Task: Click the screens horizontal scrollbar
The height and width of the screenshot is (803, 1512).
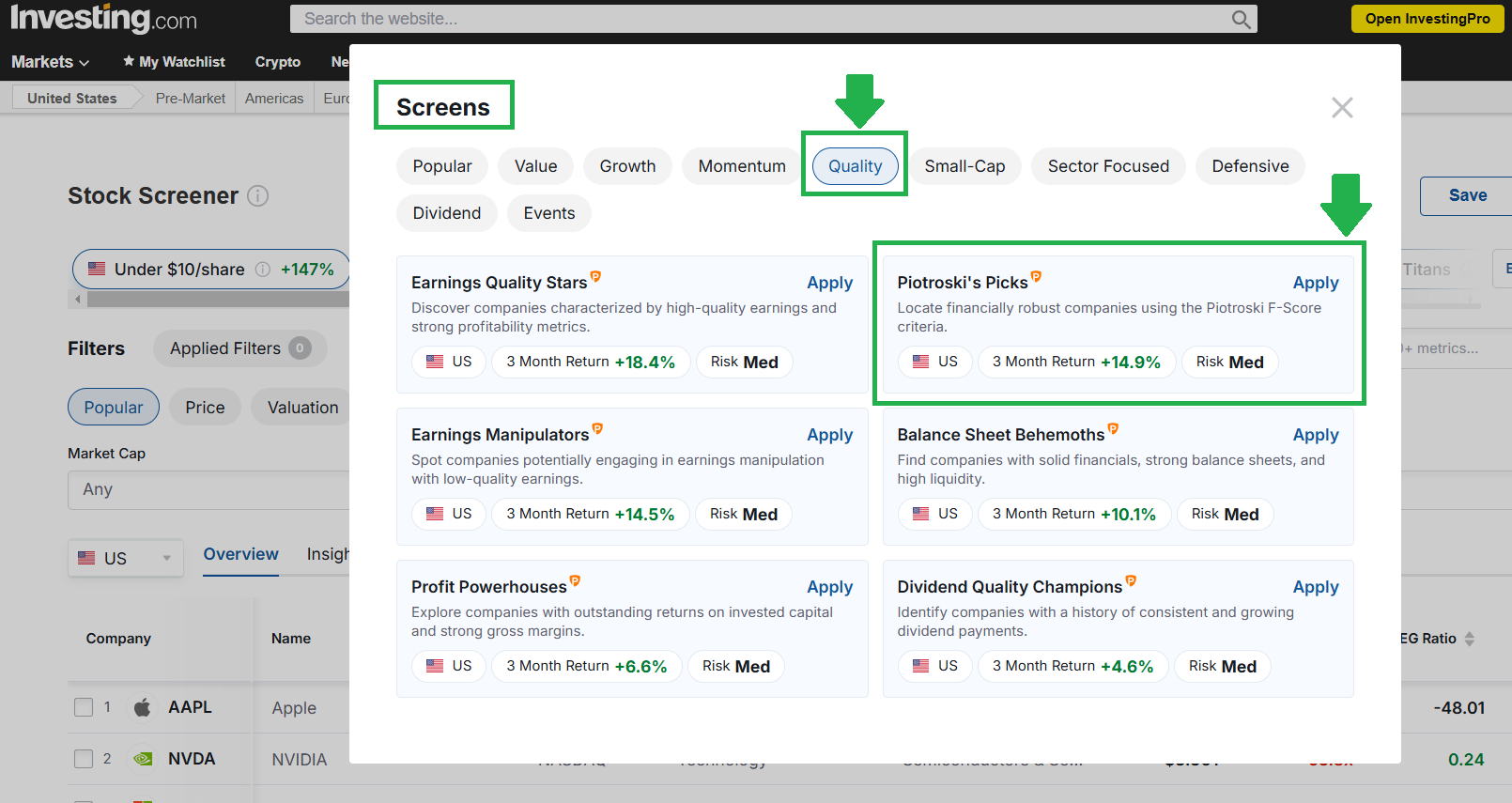Action: [218, 300]
